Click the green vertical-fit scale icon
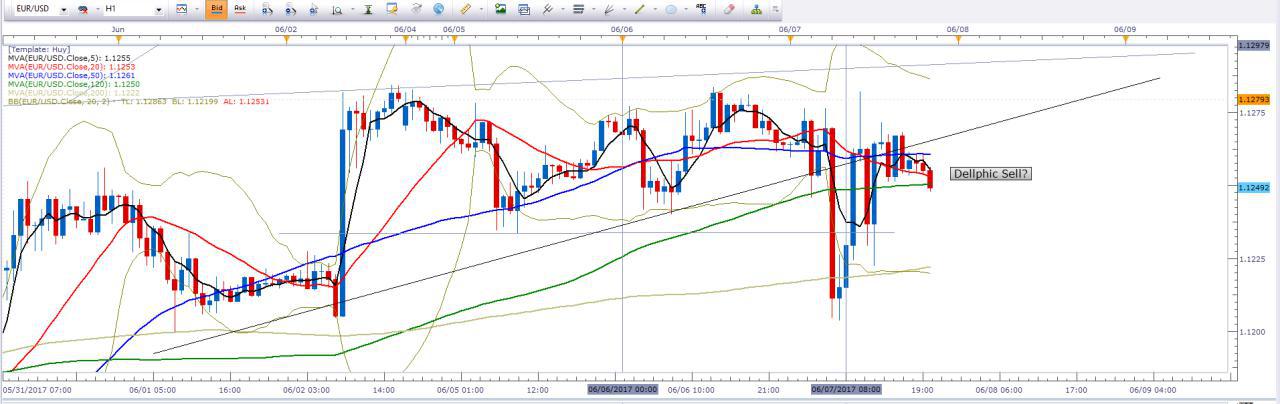The width and height of the screenshot is (1280, 404). click(x=368, y=9)
